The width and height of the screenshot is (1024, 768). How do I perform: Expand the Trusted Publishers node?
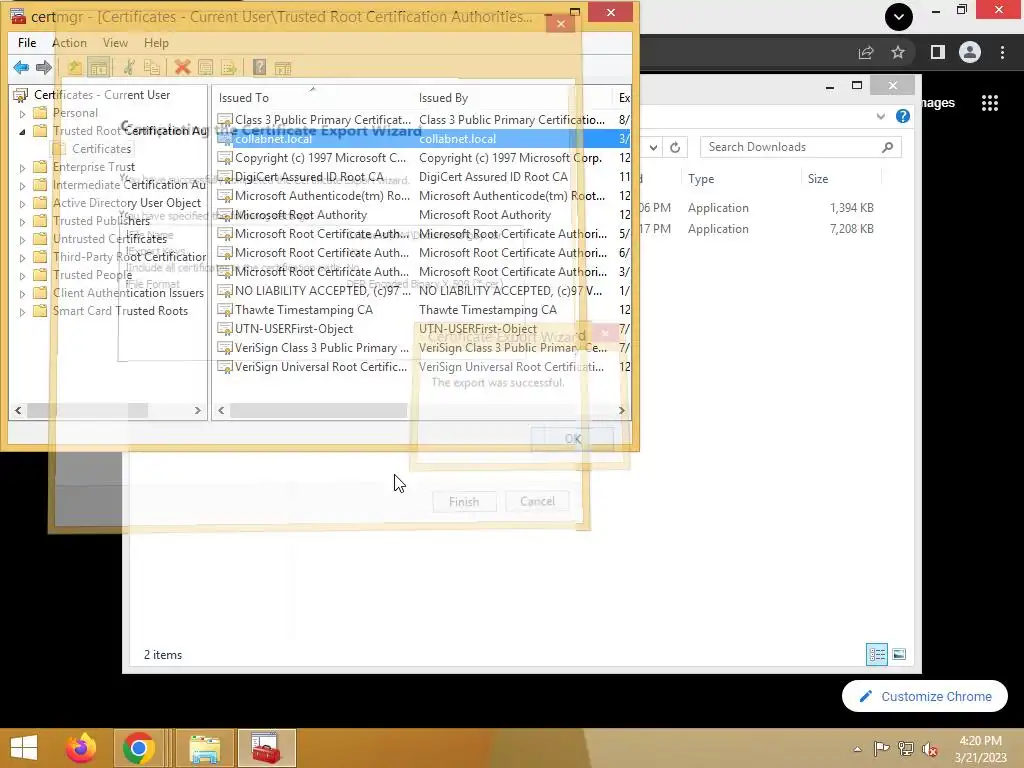(22, 221)
